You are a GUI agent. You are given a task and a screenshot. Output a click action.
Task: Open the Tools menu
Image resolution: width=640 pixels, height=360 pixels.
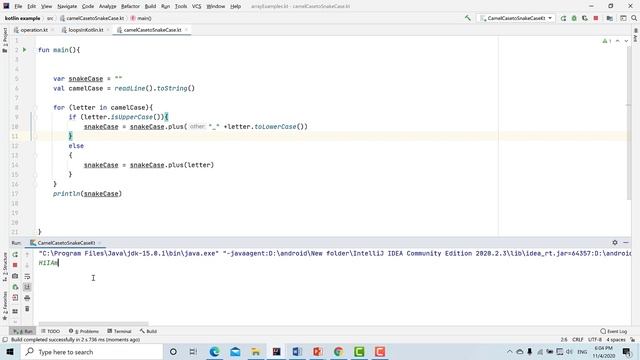[x=180, y=6]
